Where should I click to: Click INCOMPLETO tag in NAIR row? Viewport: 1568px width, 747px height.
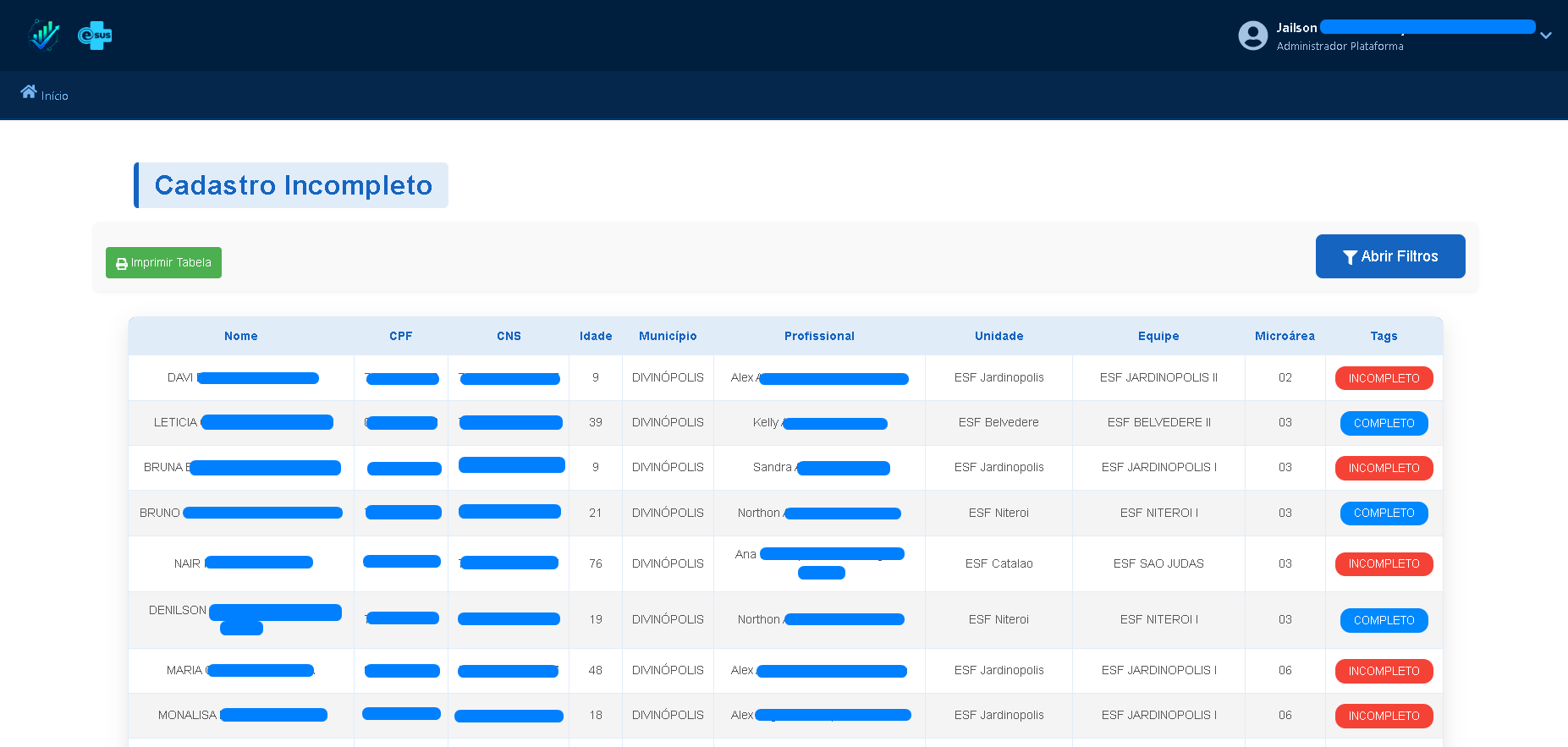[x=1384, y=563]
